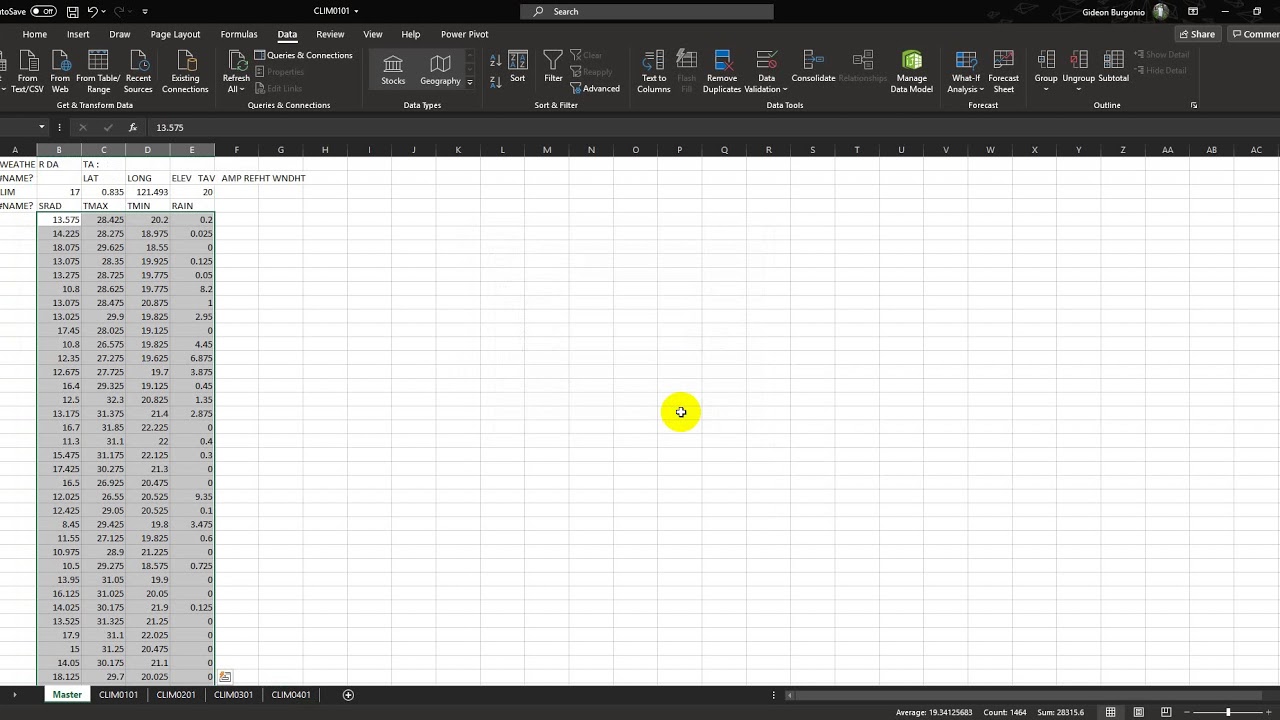Expand the Name Box dropdown
Screen dimensions: 1280x720
click(42, 127)
